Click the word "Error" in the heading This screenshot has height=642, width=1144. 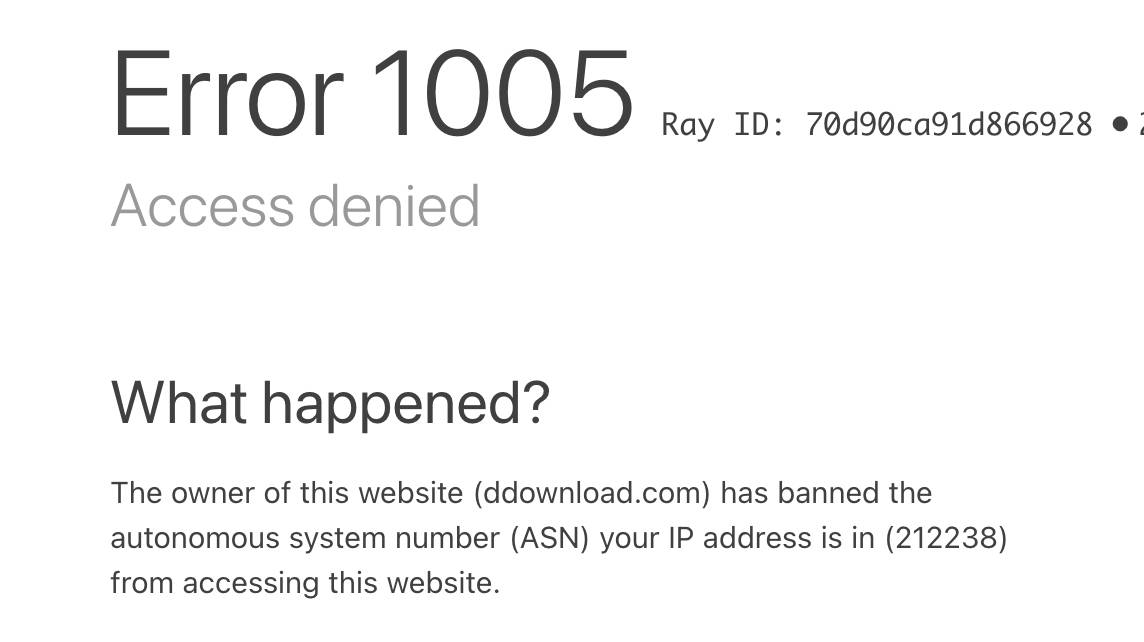coord(227,93)
